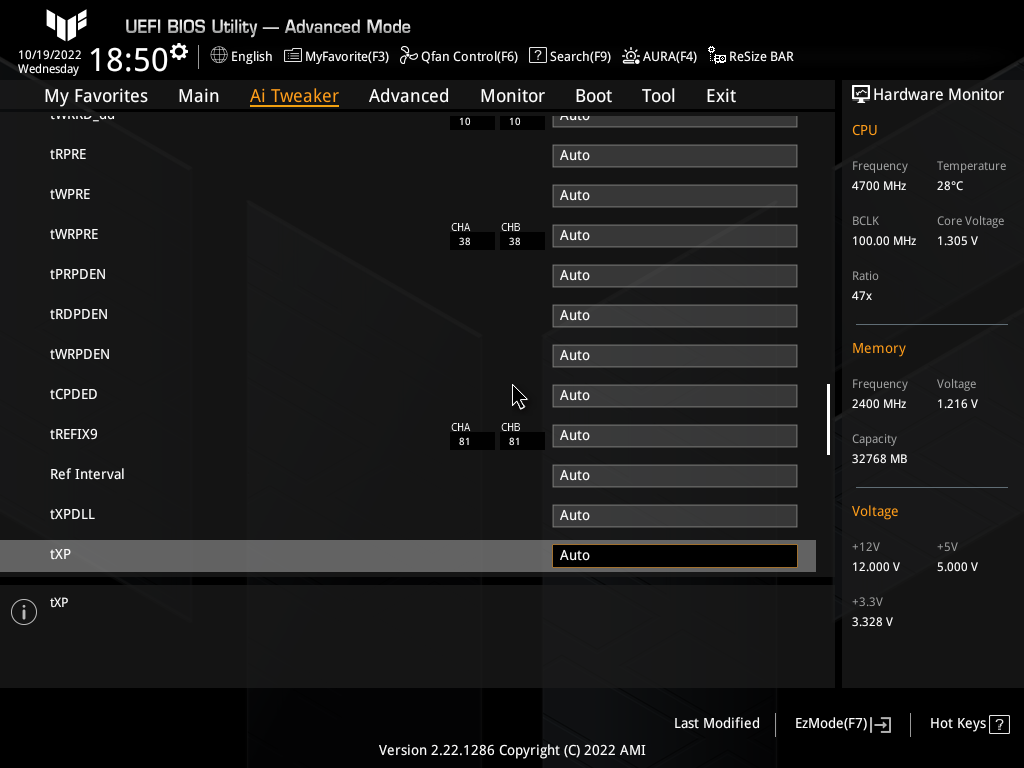Open the tXP value dropdown
1024x768 pixels.
[x=674, y=554]
